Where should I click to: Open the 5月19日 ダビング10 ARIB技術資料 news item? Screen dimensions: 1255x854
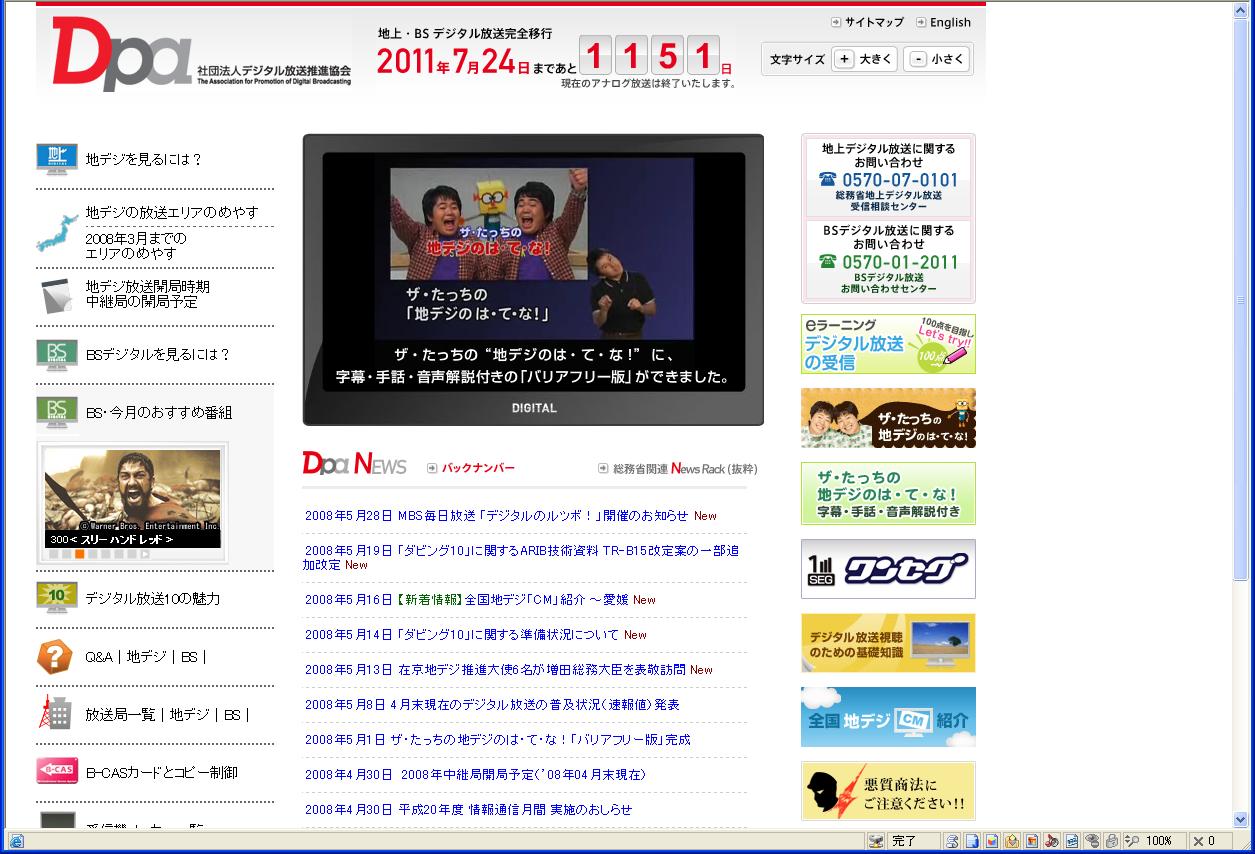(x=521, y=557)
